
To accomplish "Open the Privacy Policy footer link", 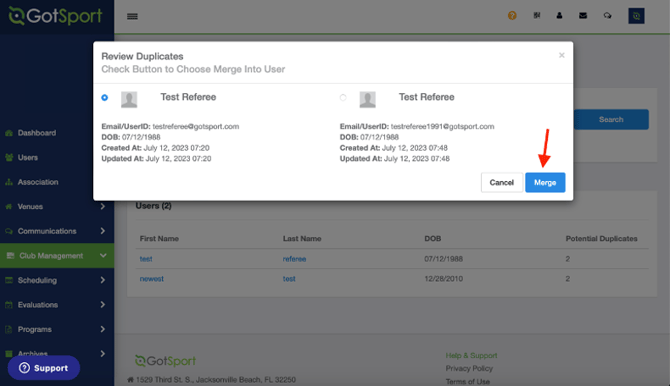I will point(469,368).
